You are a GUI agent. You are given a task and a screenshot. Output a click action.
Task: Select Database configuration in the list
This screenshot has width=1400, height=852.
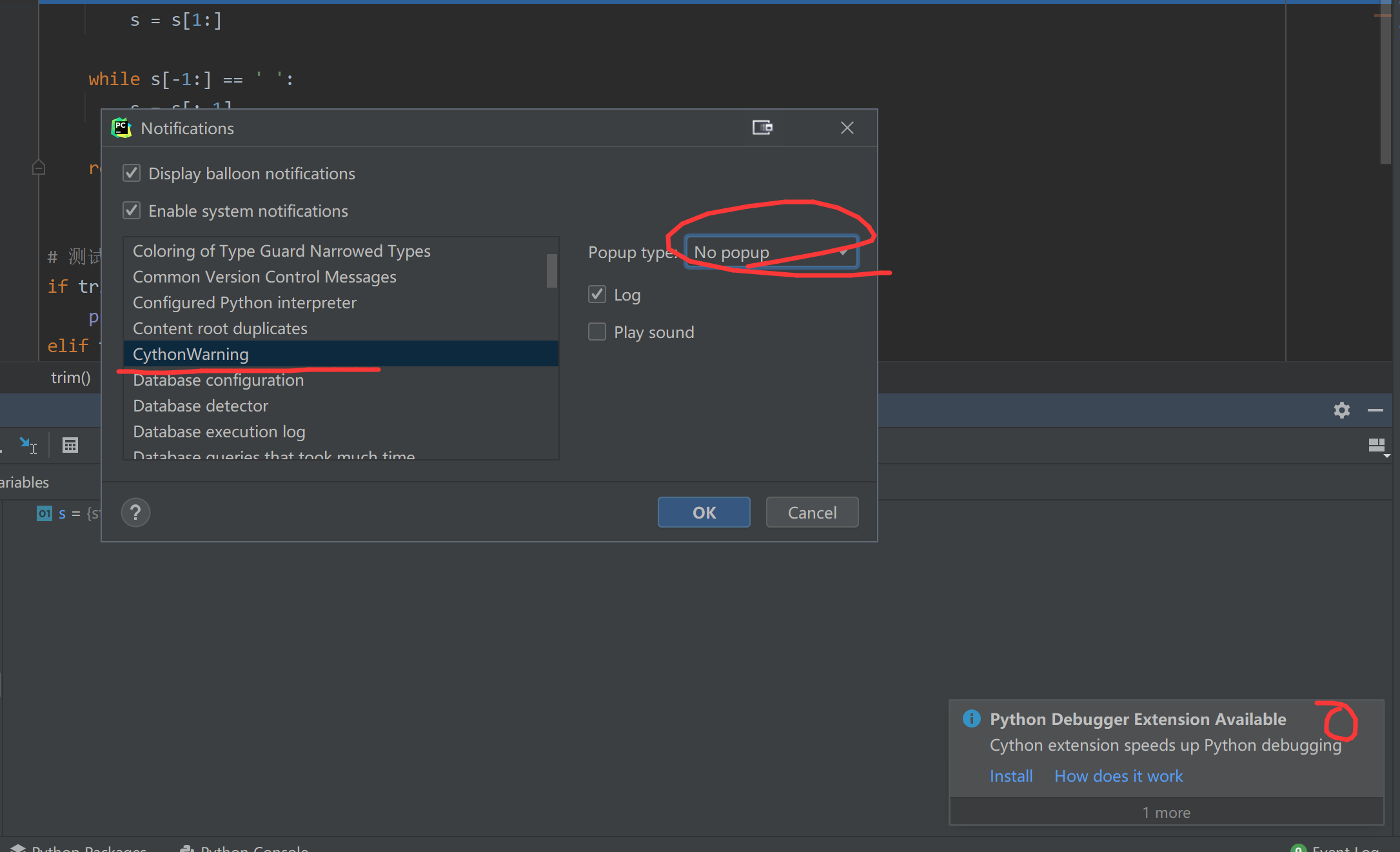tap(218, 381)
